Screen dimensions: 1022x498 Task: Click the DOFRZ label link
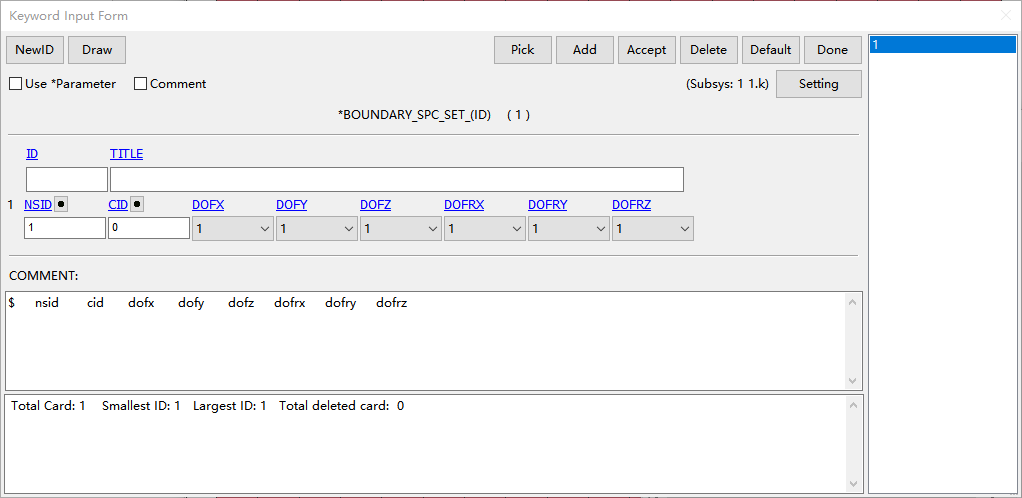[x=632, y=205]
